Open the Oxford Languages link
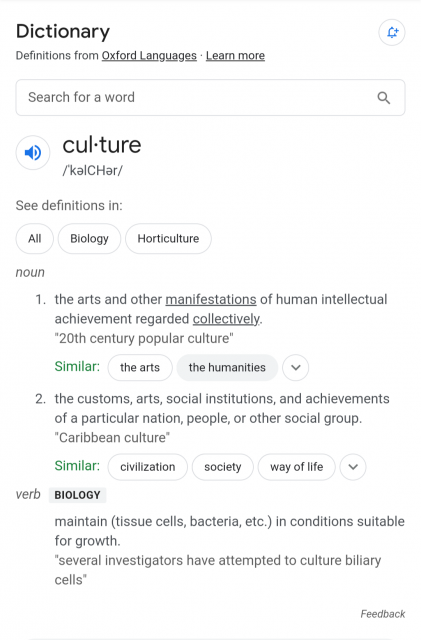Viewport: 421px width, 640px height. (149, 56)
